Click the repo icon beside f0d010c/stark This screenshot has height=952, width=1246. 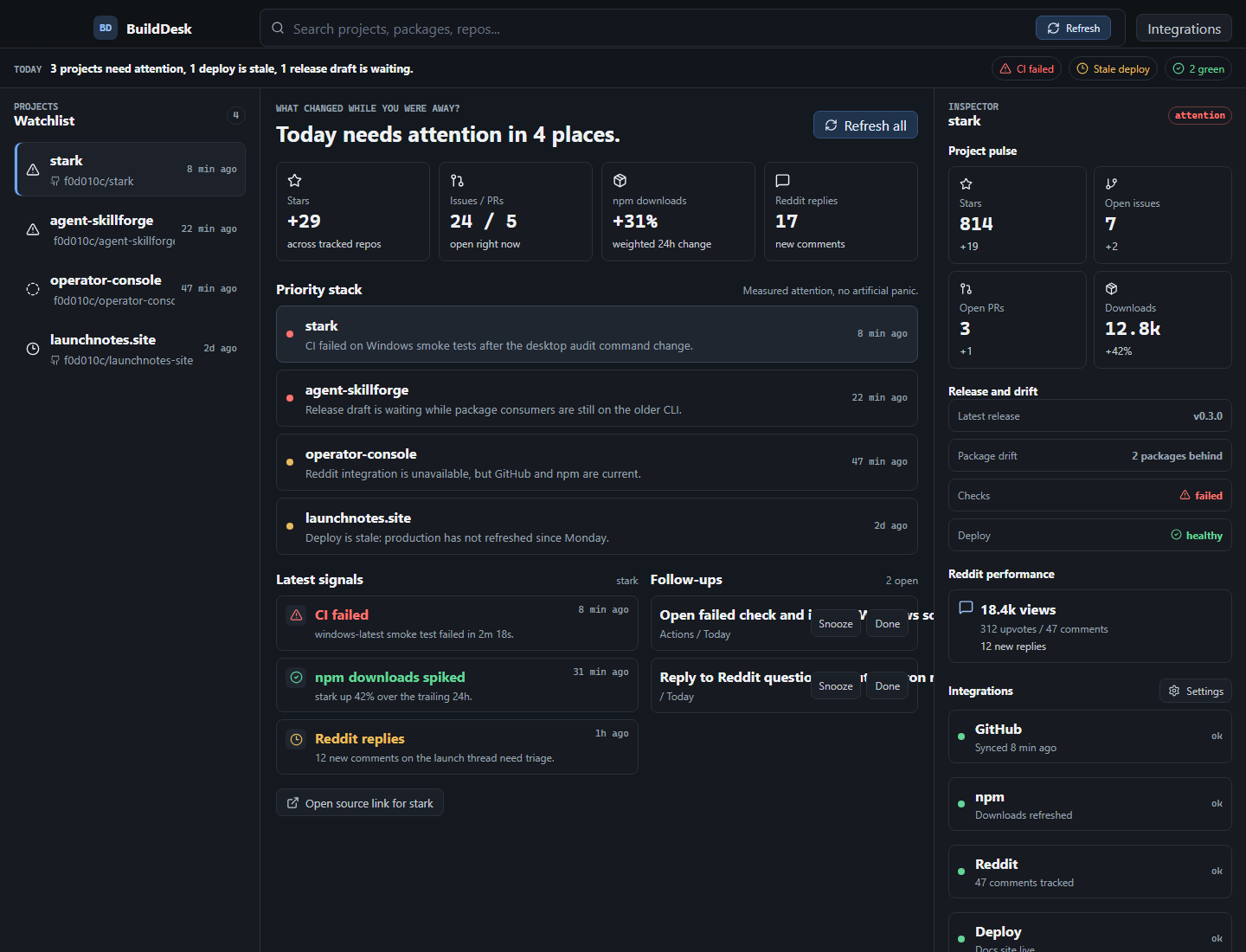(x=55, y=182)
